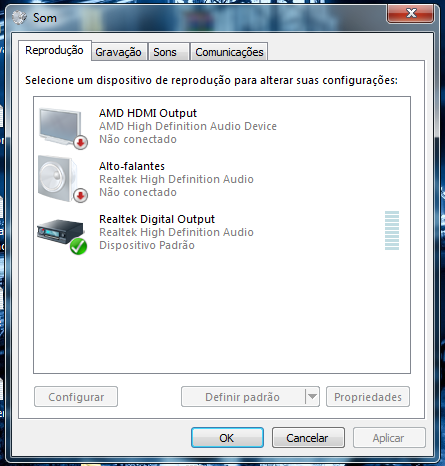Close the Som dialog window
This screenshot has height=466, width=445.
pos(411,14)
